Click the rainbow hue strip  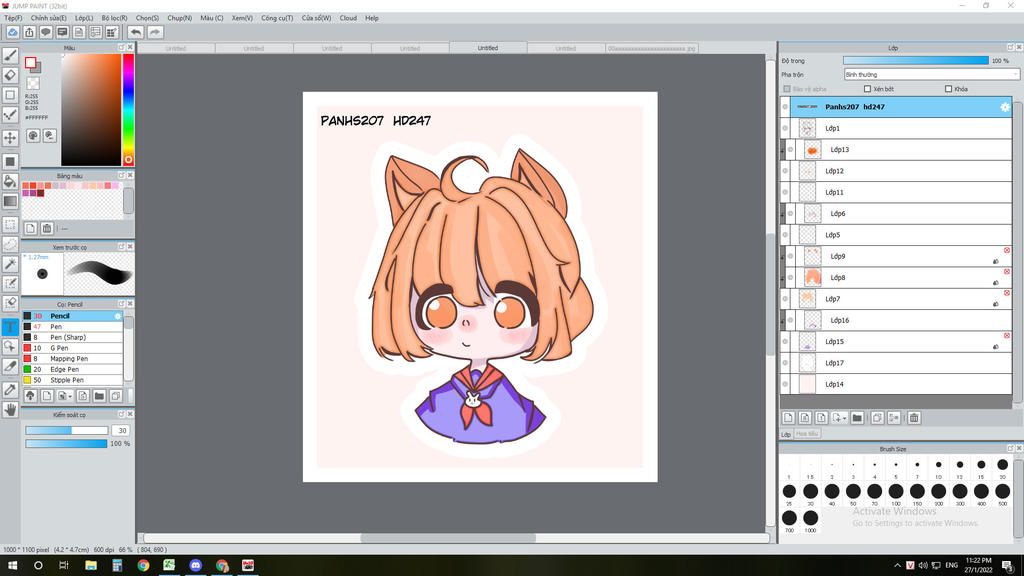pos(129,109)
